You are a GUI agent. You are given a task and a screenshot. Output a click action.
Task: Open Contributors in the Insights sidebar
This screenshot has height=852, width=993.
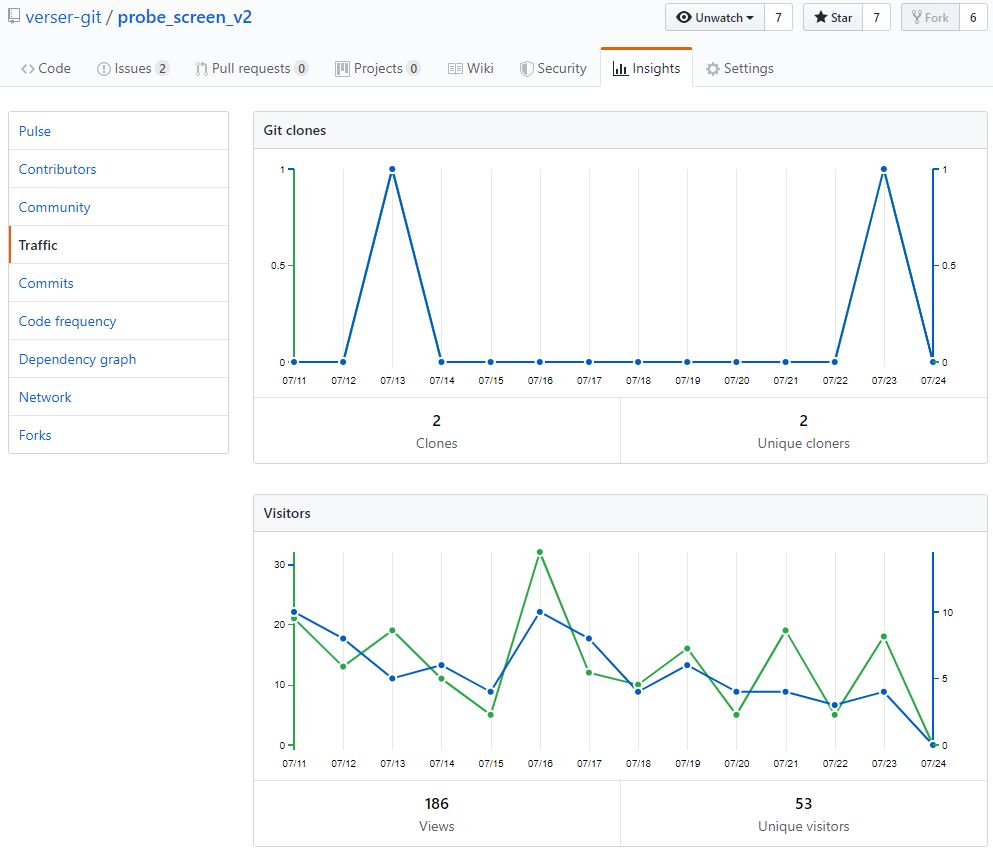pos(58,169)
